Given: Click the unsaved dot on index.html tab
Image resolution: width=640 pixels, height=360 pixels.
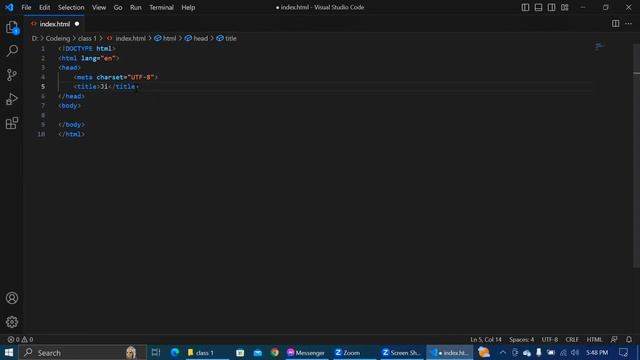Looking at the screenshot, I should (x=77, y=24).
